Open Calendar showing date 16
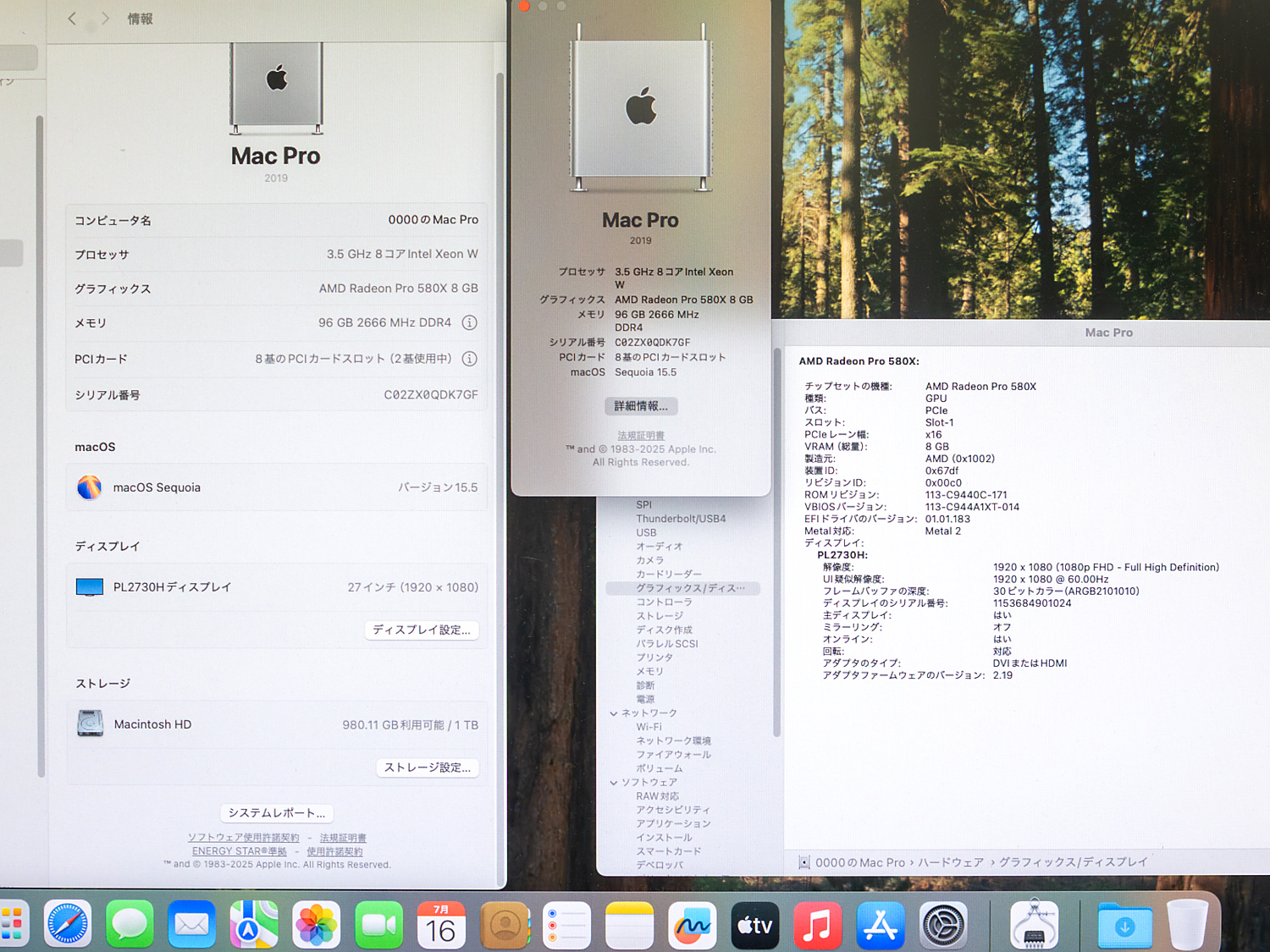 click(x=441, y=924)
